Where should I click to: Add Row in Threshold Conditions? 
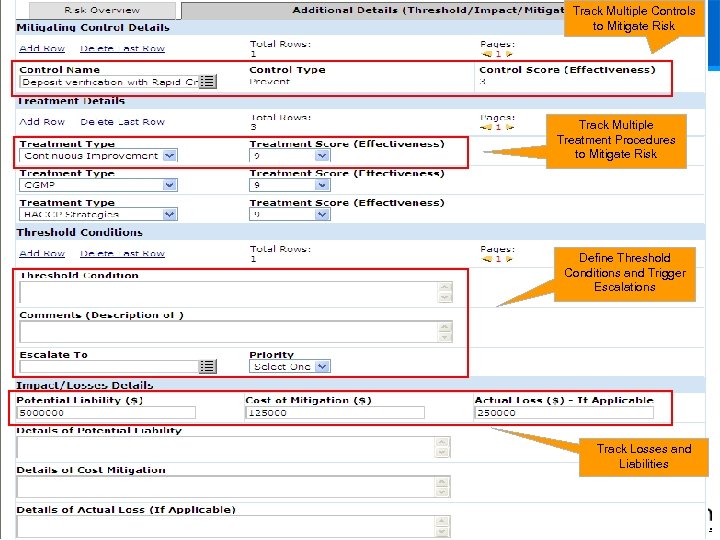42,253
